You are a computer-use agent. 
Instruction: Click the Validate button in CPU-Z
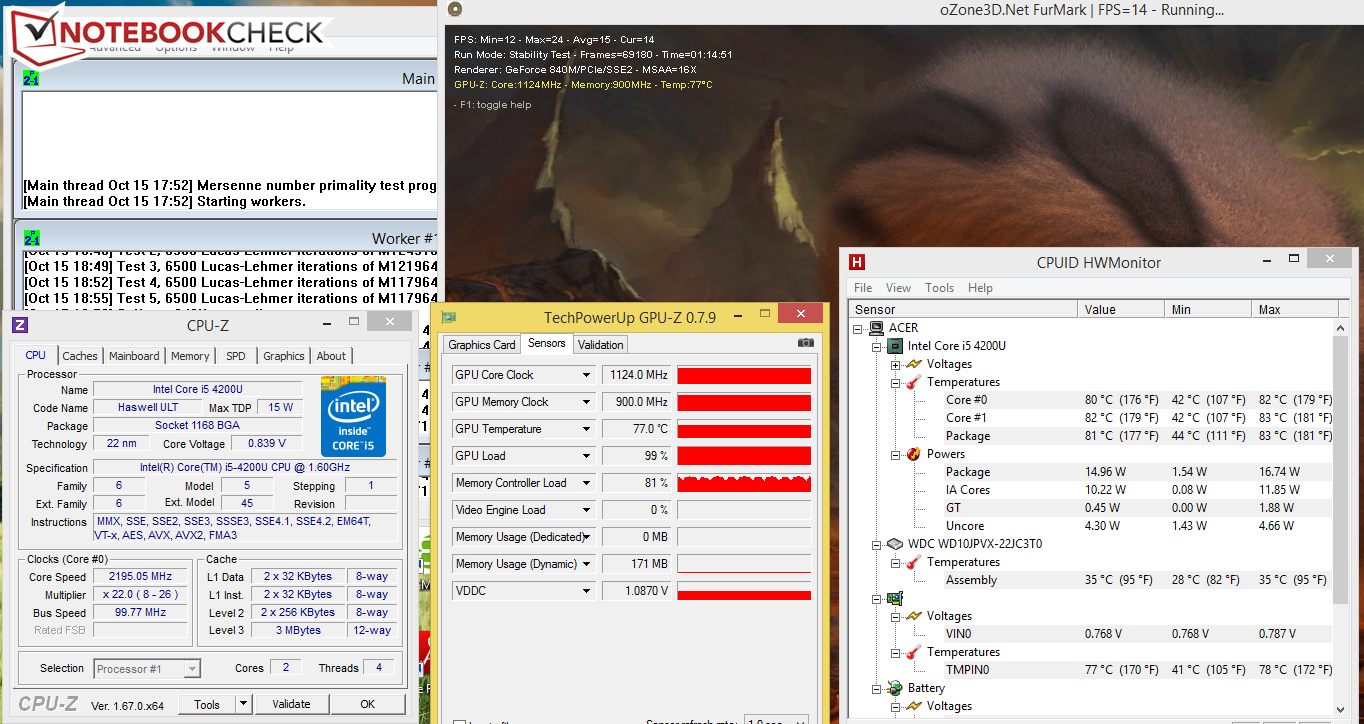(x=291, y=704)
